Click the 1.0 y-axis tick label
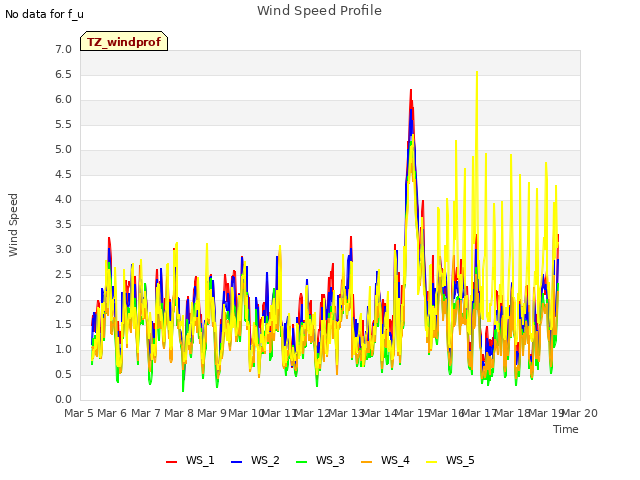Screen dimensions: 640x480 coord(63,350)
